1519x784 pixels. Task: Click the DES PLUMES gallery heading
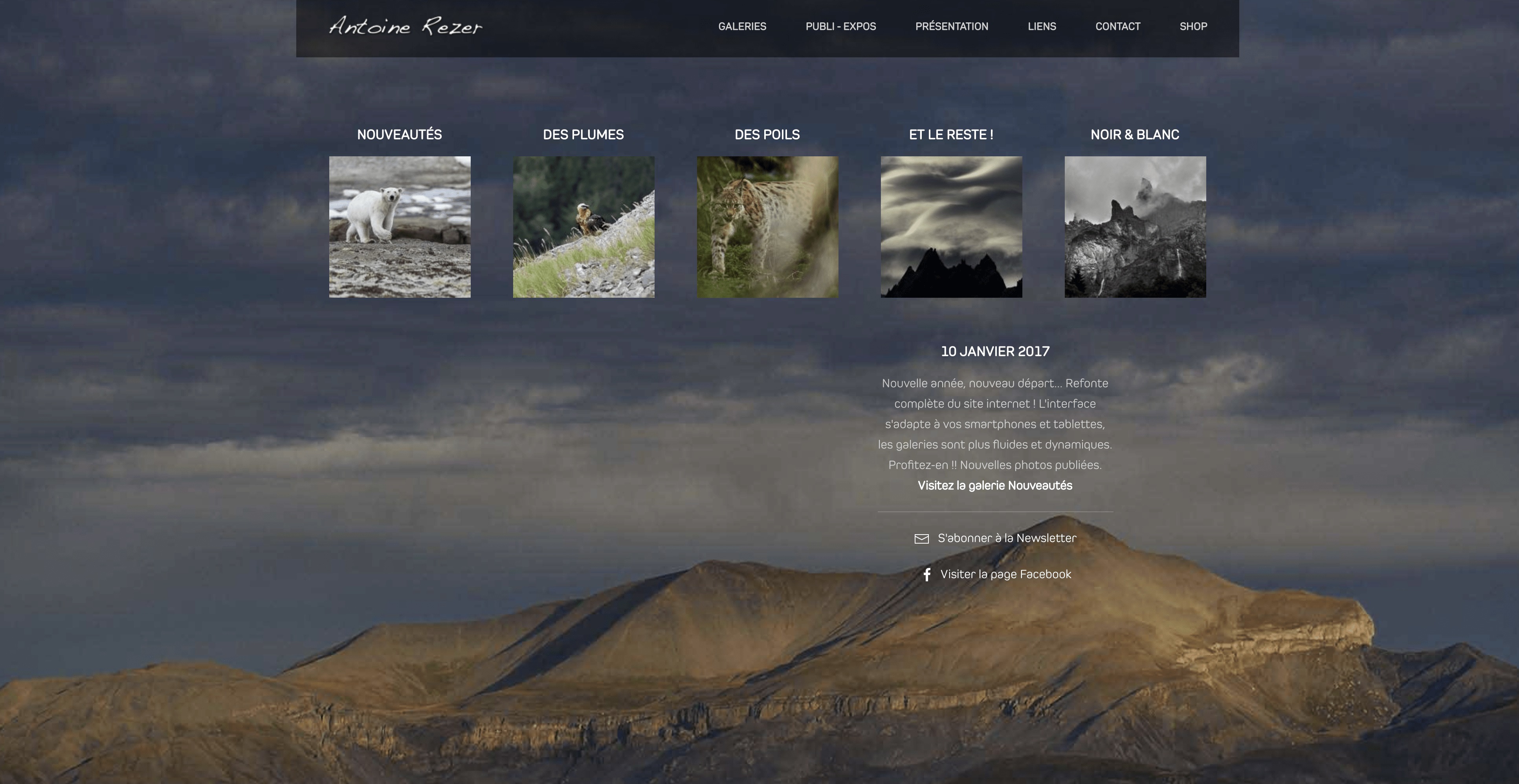tap(583, 134)
